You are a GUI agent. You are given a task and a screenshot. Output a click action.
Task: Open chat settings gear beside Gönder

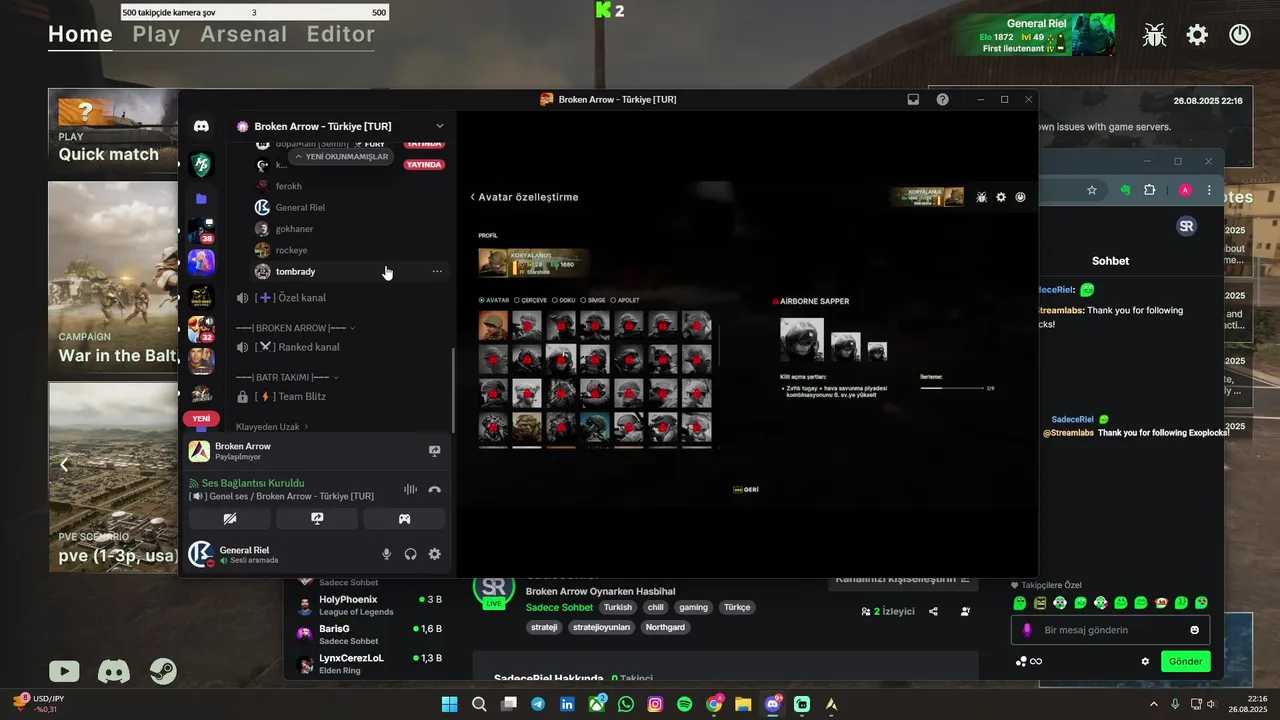1145,661
